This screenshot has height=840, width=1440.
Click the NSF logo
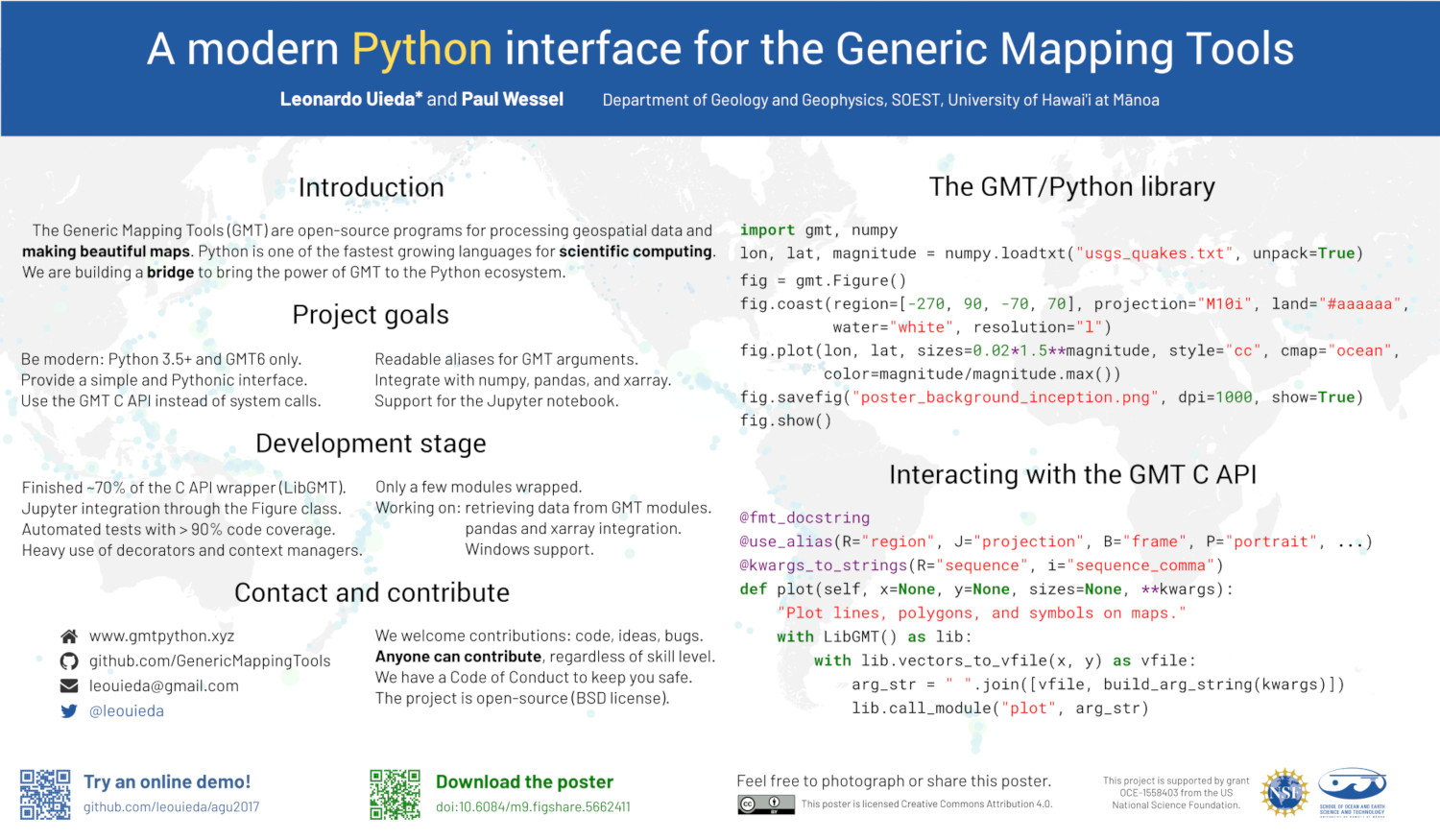point(1284,793)
